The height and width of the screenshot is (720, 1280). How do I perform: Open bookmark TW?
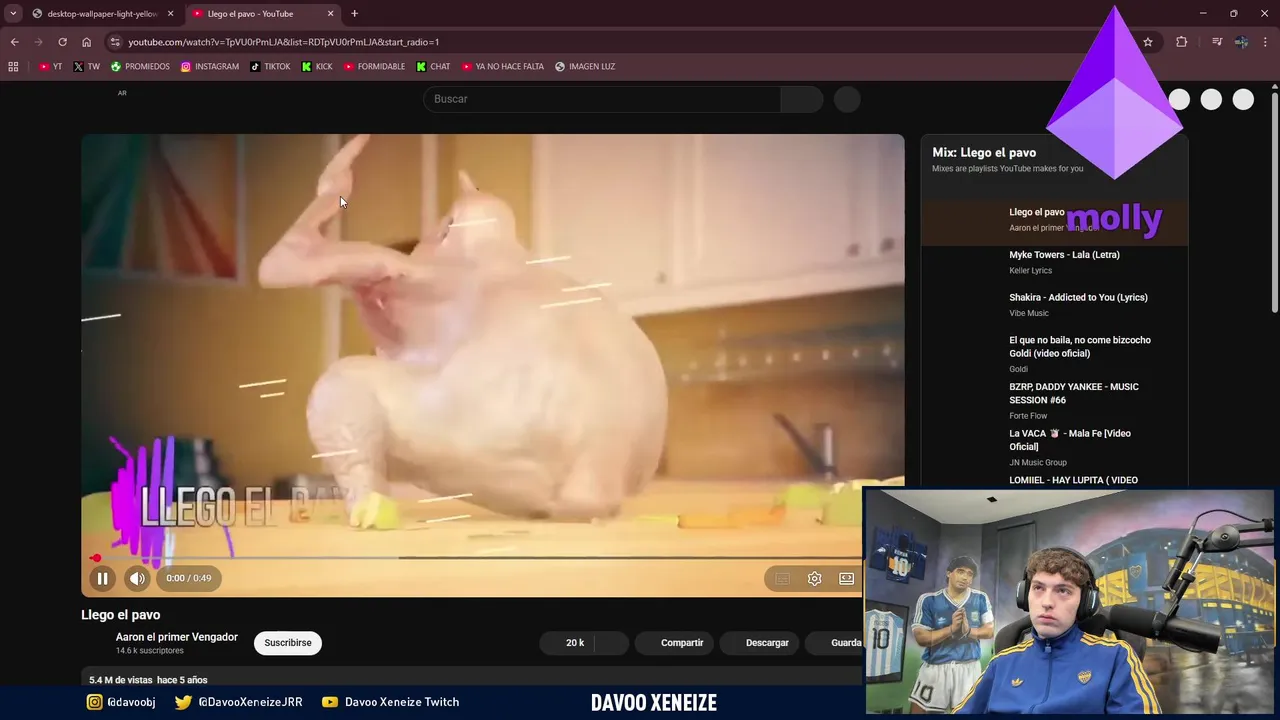click(87, 67)
